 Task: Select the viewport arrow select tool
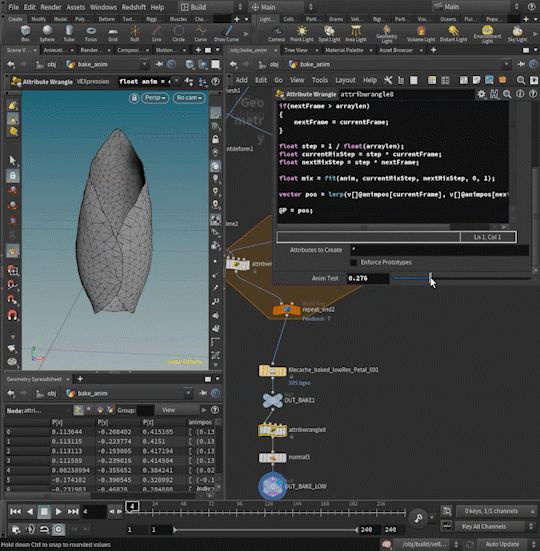click(x=13, y=160)
